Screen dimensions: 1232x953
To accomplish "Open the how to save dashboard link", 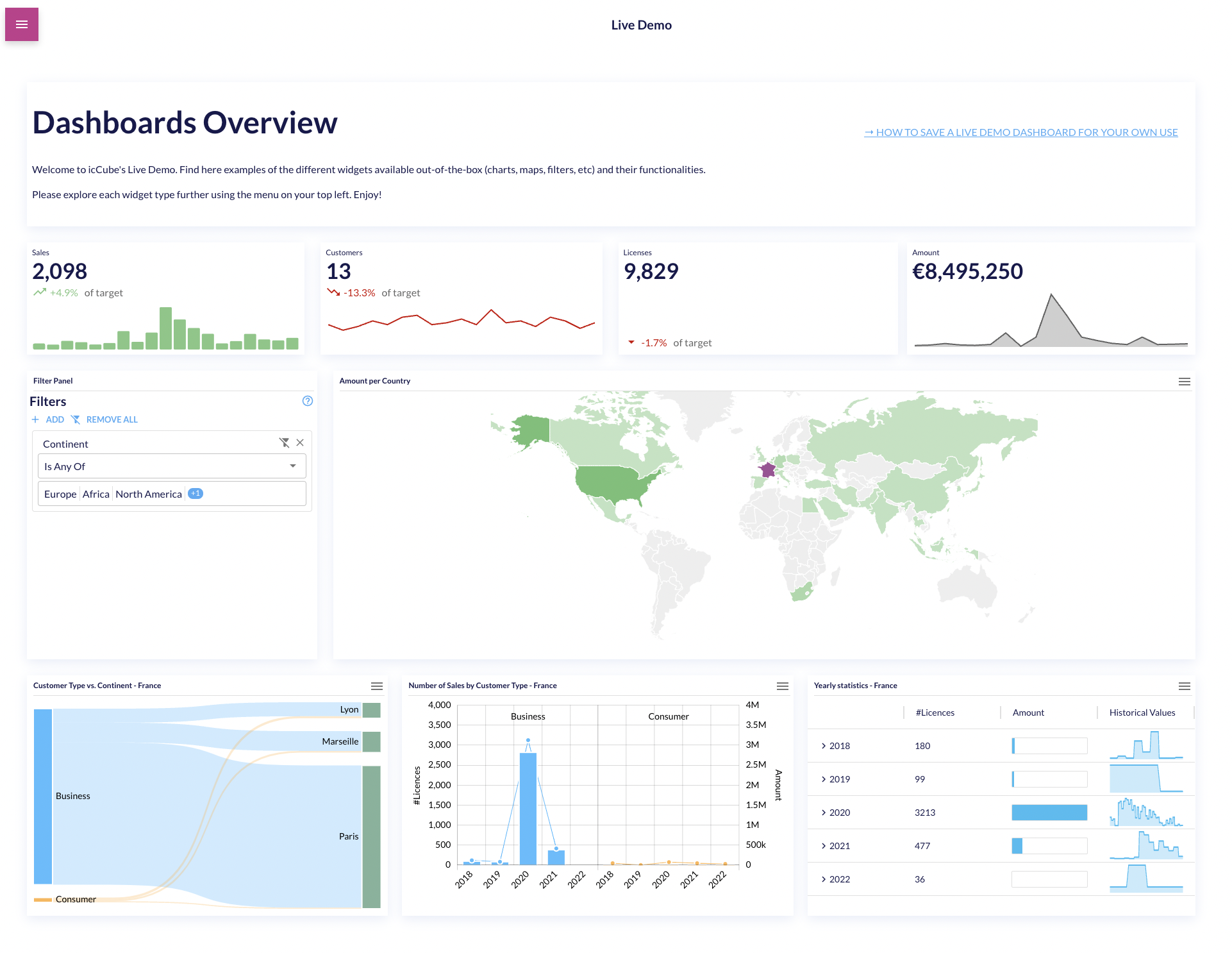I will click(x=1020, y=132).
